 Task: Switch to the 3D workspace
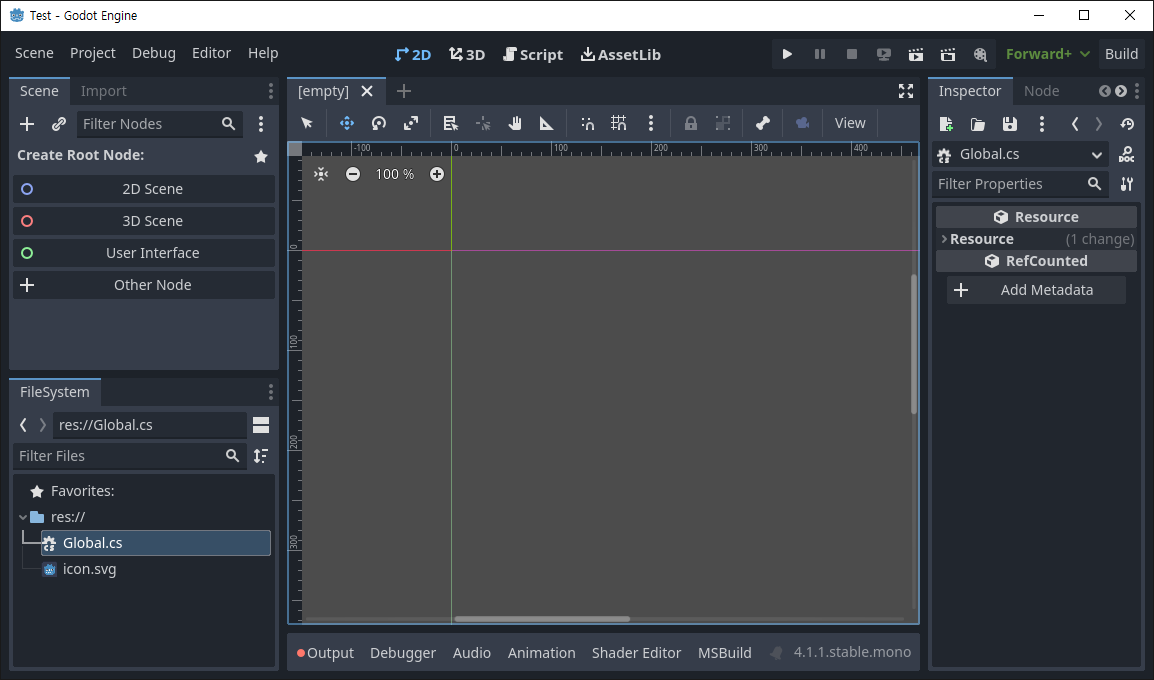pos(467,54)
